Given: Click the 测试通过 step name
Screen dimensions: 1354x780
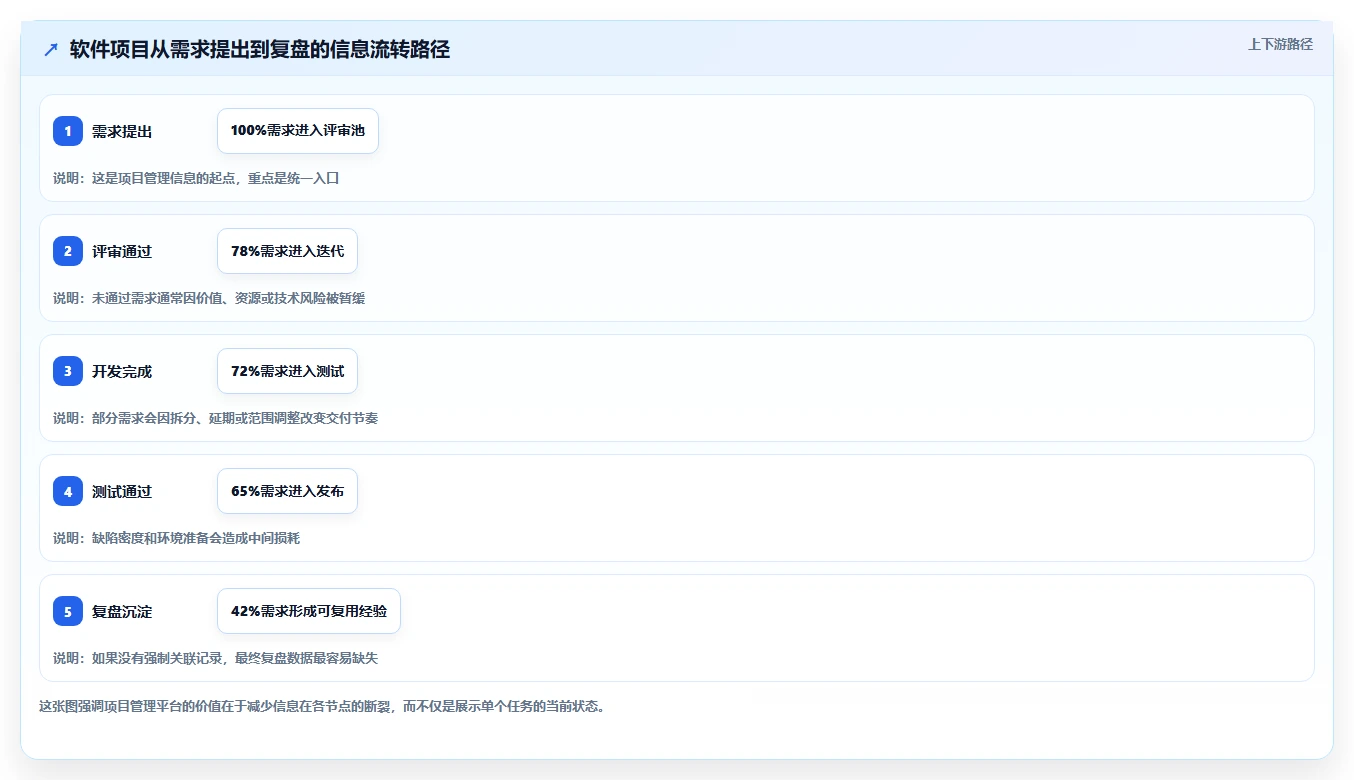Looking at the screenshot, I should pyautogui.click(x=122, y=491).
